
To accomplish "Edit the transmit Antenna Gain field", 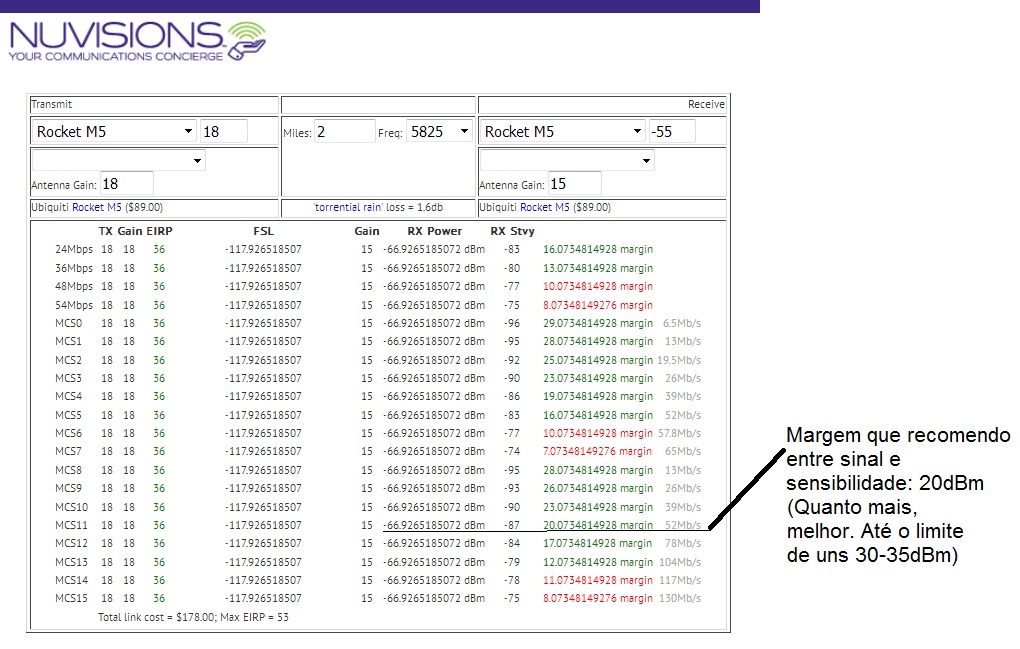I will 127,184.
